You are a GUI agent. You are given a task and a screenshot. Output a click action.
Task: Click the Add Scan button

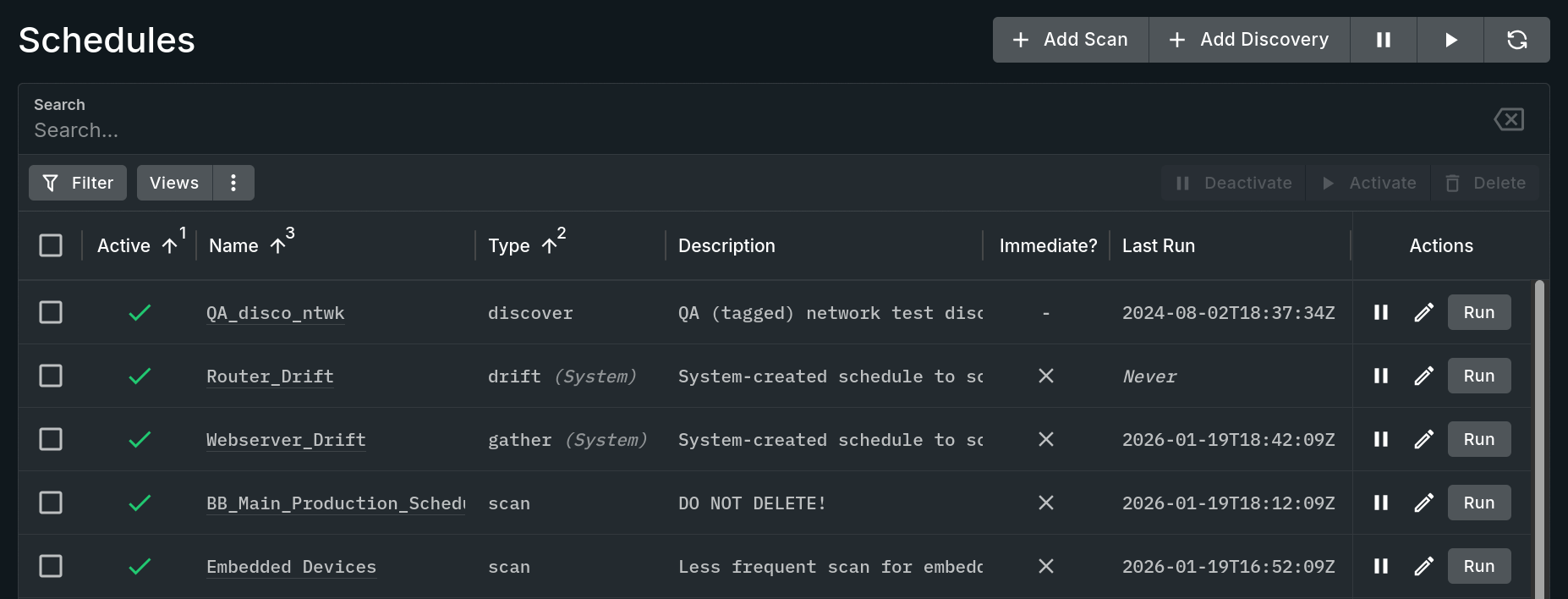click(x=1071, y=40)
